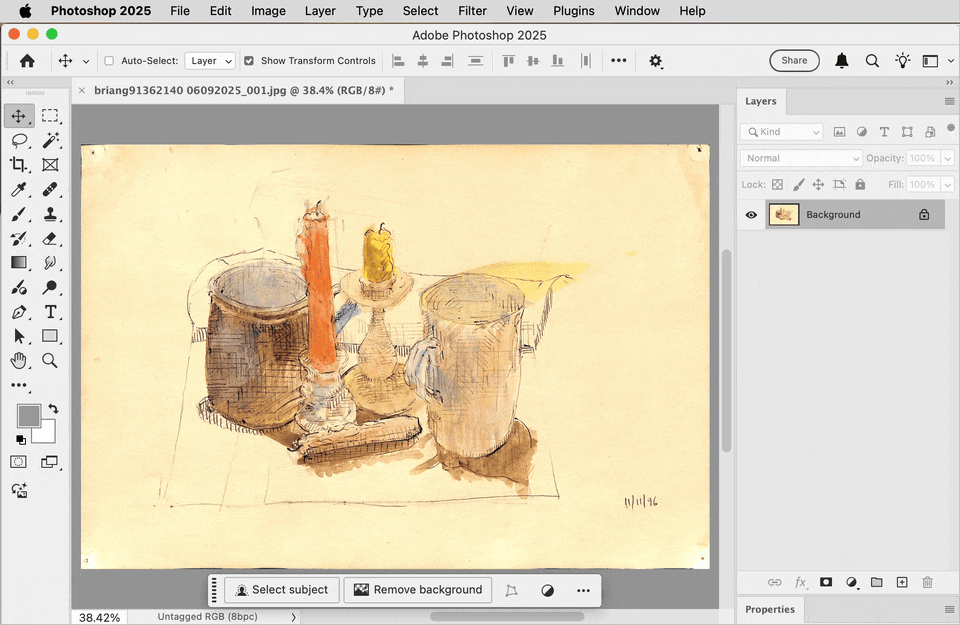Screen dimensions: 960x625
Task: Switch to the Zoom tool
Action: point(51,361)
